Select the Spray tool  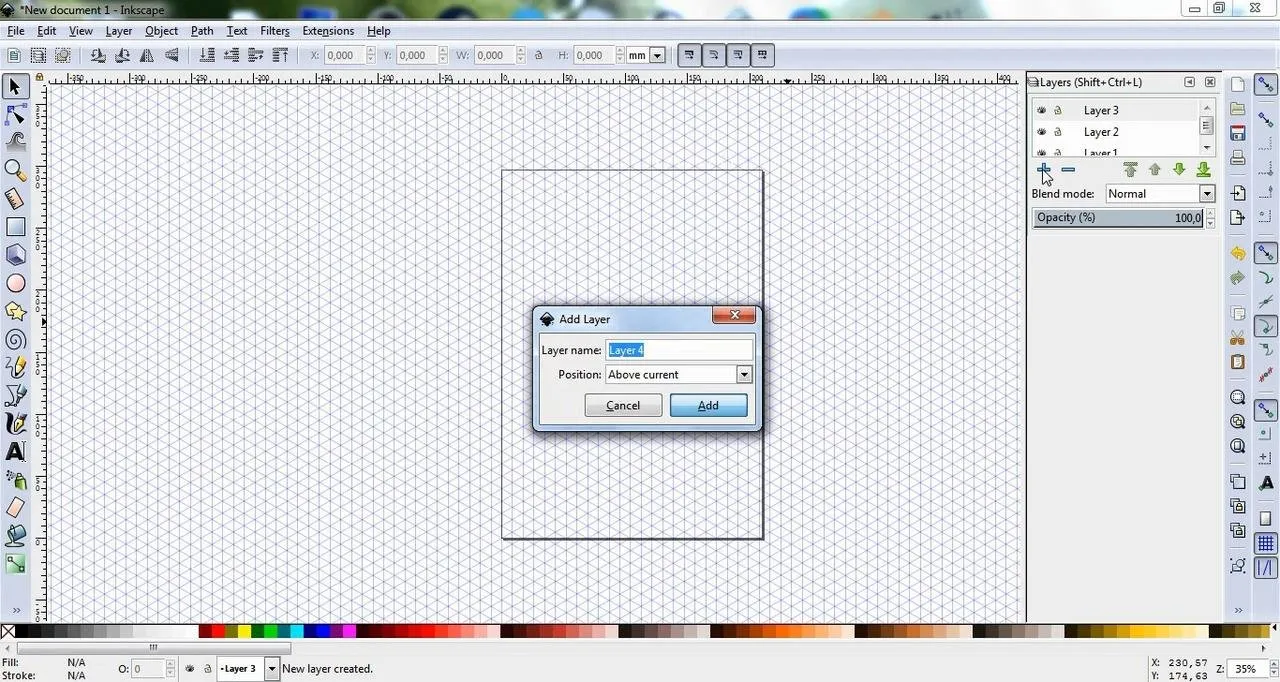coord(15,480)
